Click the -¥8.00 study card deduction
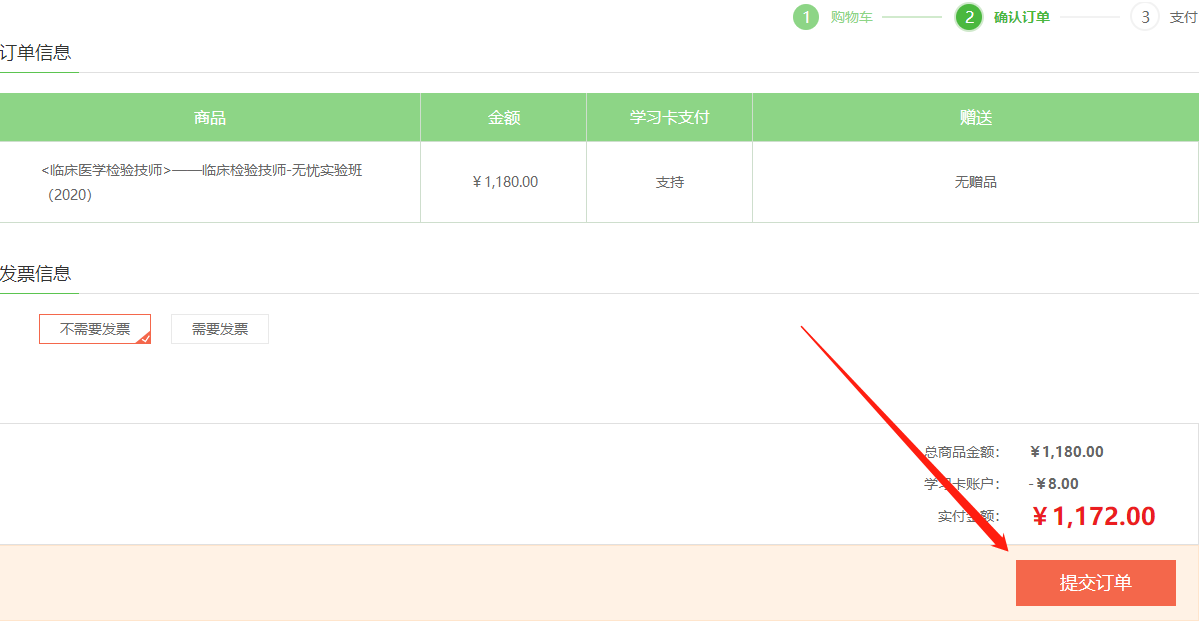The height and width of the screenshot is (630, 1203). 1054,484
